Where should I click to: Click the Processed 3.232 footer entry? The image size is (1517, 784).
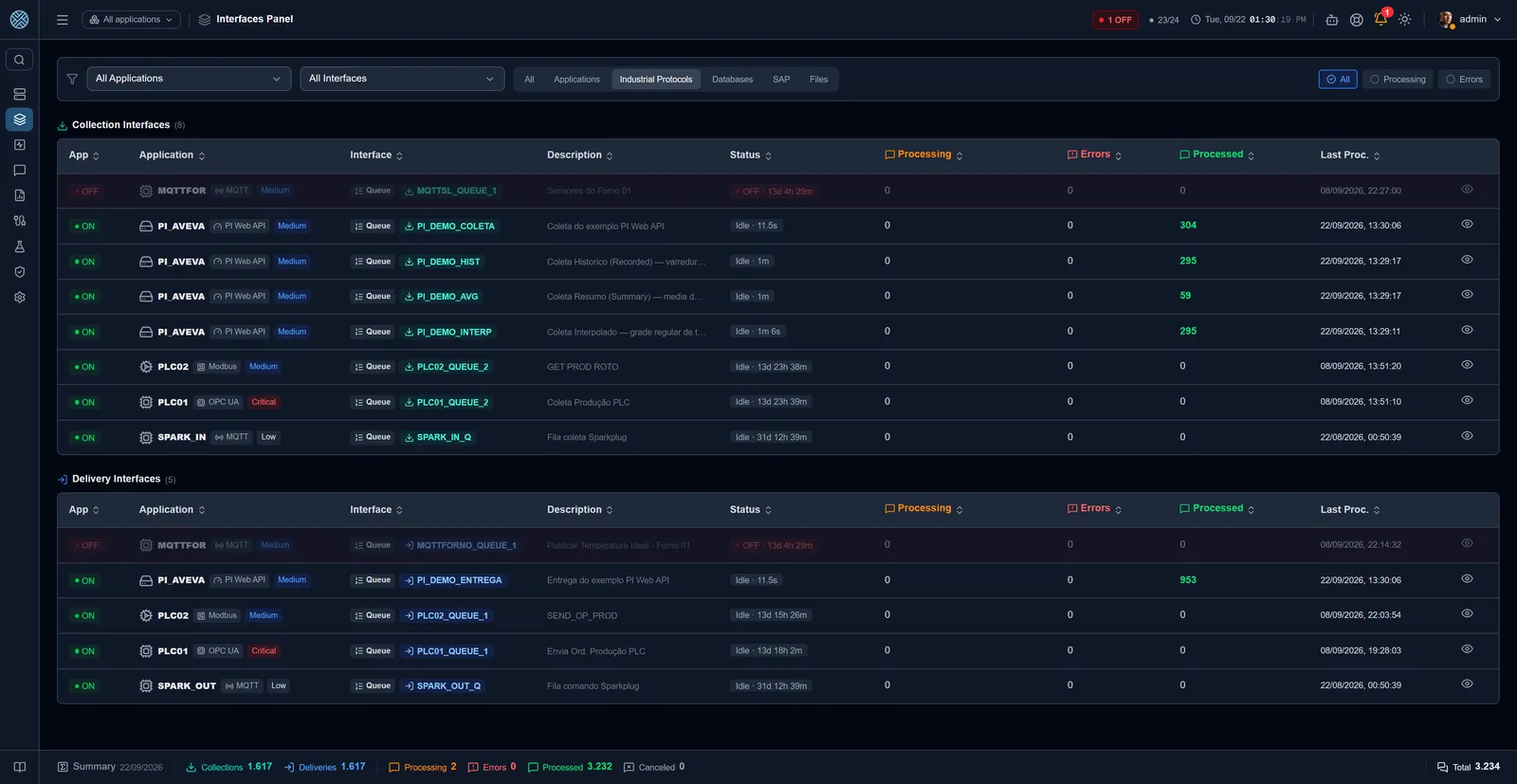(x=570, y=767)
